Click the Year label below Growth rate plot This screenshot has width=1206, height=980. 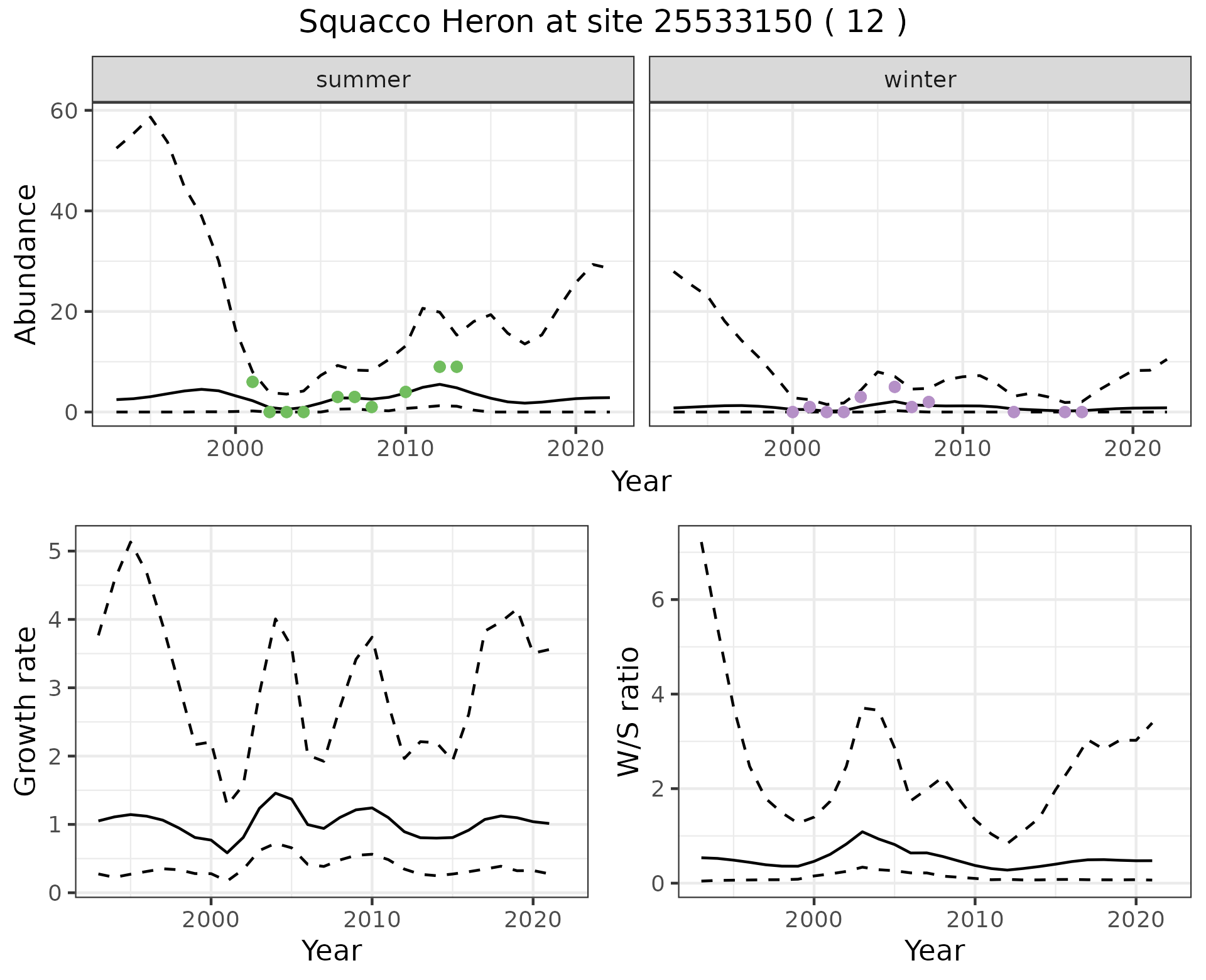coord(332,950)
